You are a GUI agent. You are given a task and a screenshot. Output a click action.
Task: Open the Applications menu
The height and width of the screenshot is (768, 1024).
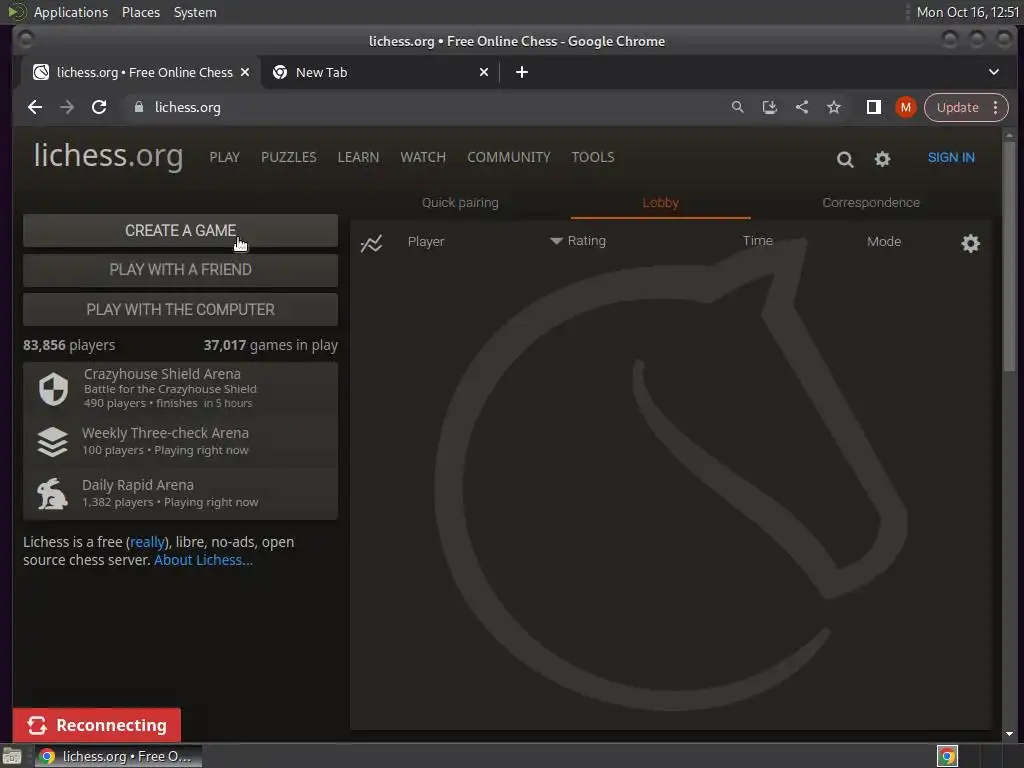[x=71, y=12]
